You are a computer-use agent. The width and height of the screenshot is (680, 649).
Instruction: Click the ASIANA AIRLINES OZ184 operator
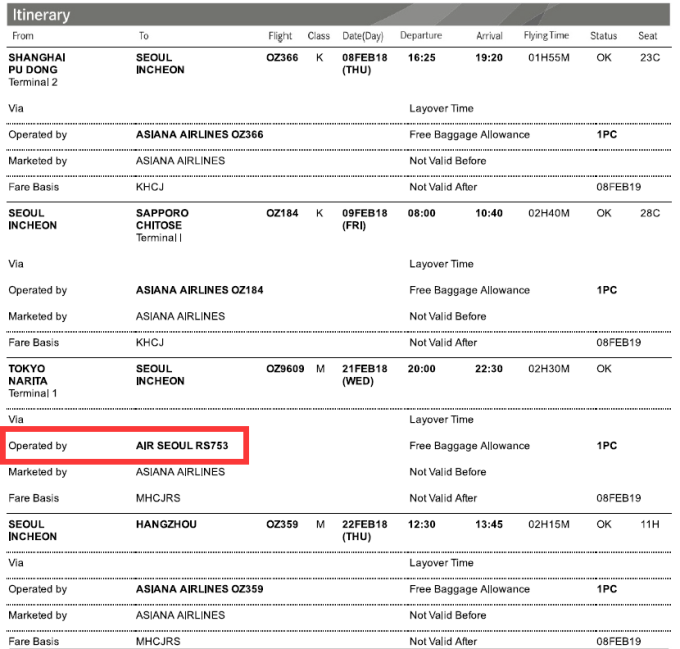(x=199, y=291)
